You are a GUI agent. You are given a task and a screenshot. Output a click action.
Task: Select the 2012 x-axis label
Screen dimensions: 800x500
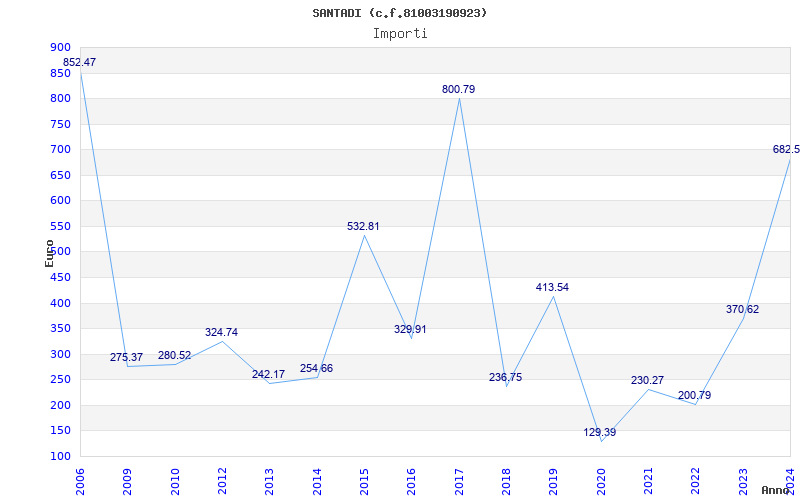point(222,482)
